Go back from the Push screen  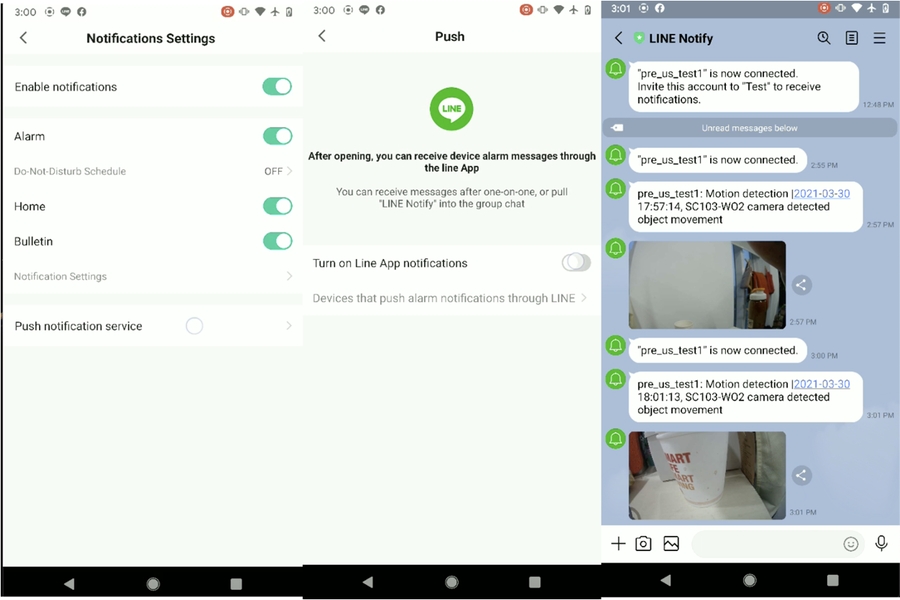(x=322, y=36)
